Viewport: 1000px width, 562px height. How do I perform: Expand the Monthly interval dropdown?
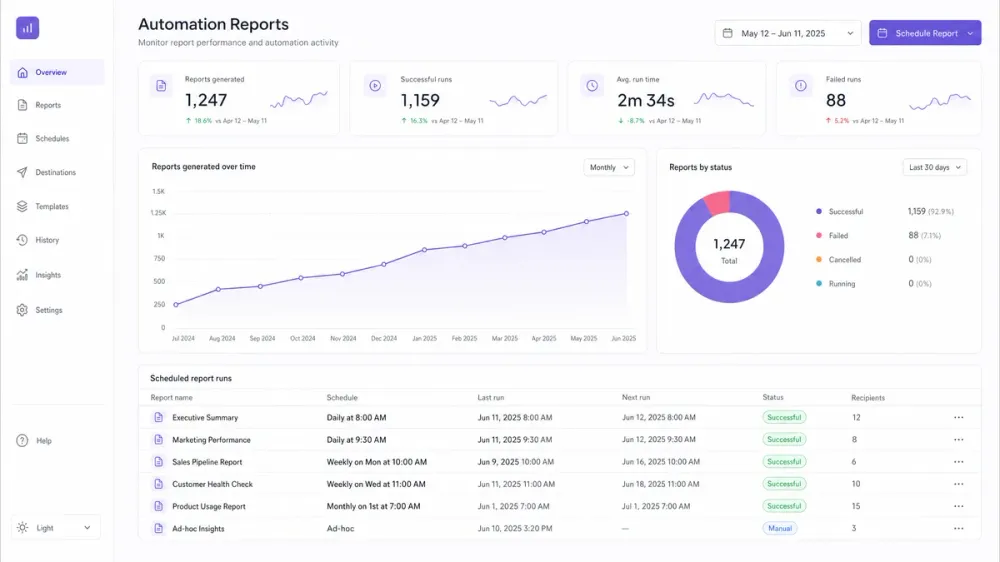tap(609, 167)
